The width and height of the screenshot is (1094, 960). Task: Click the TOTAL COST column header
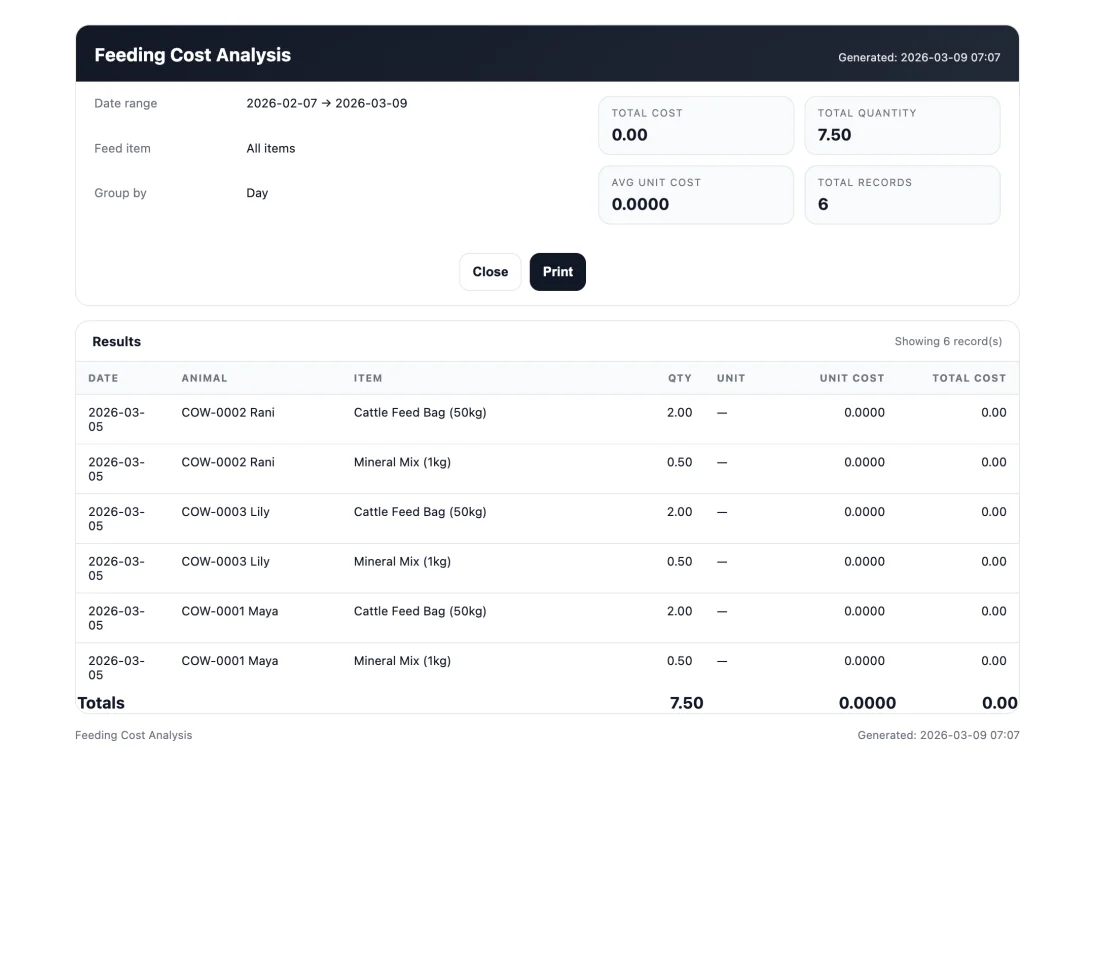pos(969,378)
